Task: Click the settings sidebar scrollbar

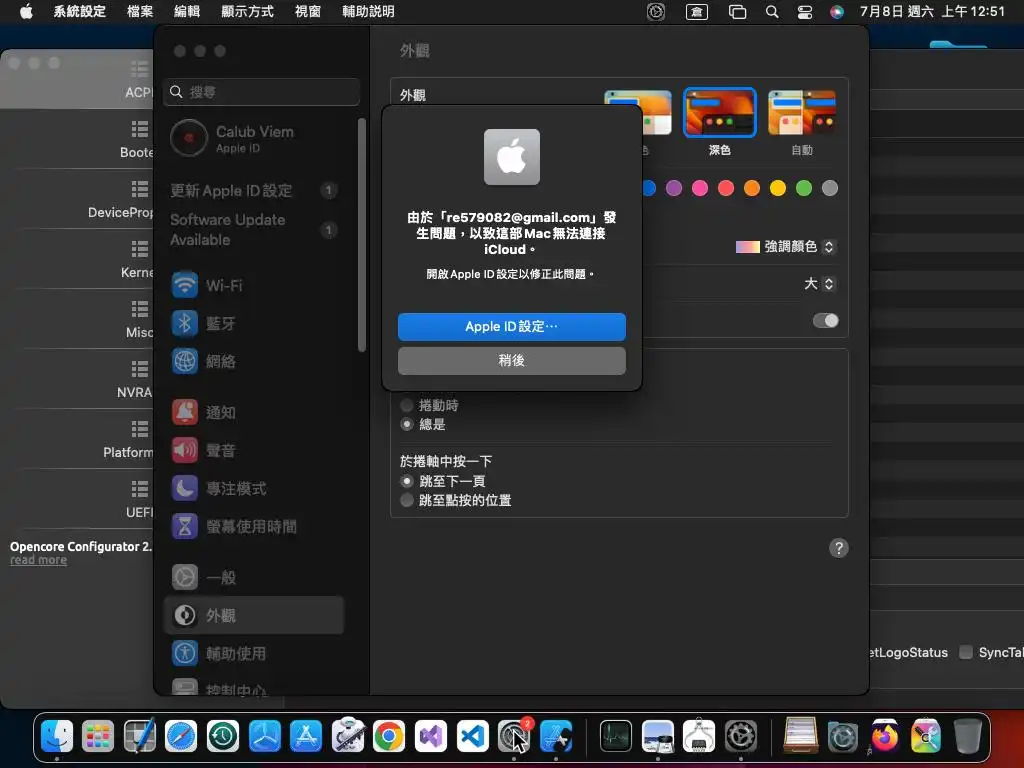Action: click(362, 235)
